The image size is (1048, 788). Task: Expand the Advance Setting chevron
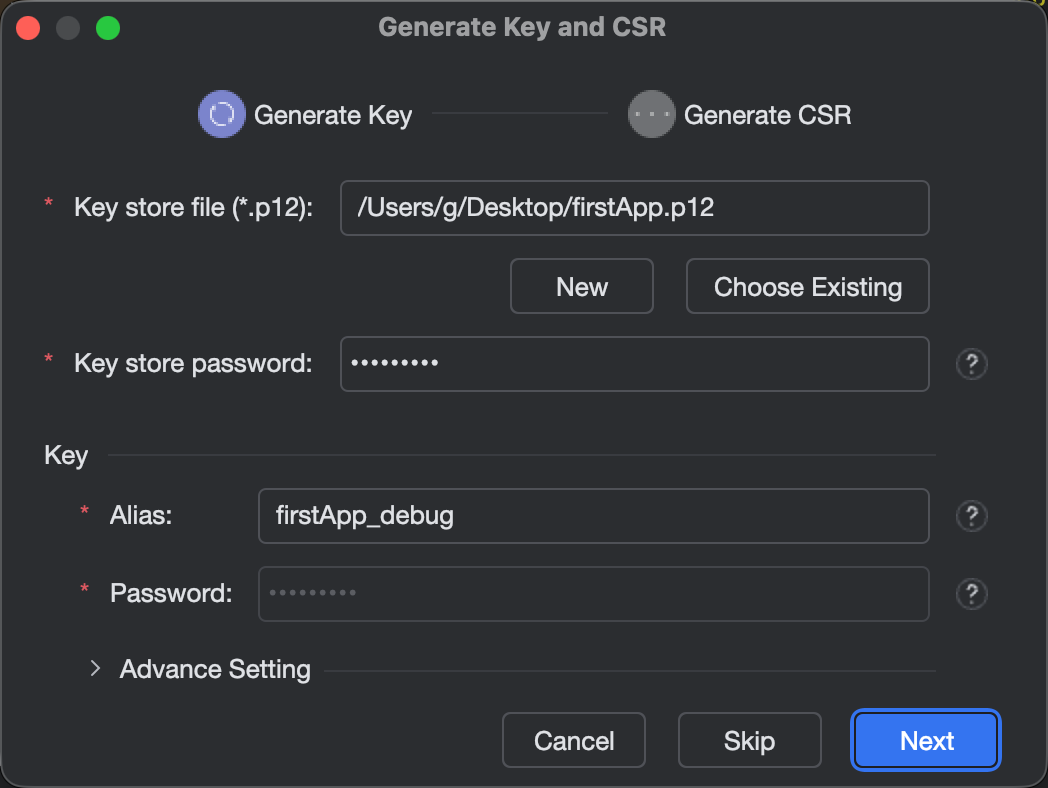click(96, 668)
